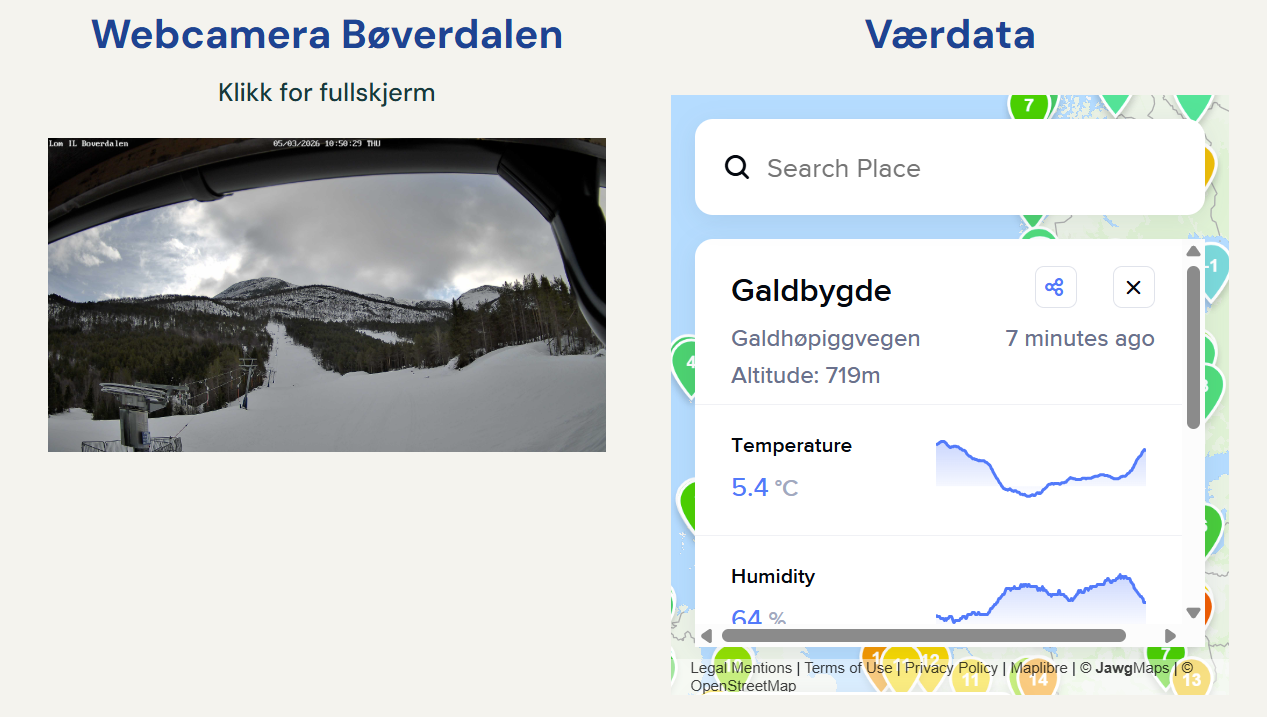Click the yellow map marker labeled 11
1267x717 pixels.
(970, 681)
